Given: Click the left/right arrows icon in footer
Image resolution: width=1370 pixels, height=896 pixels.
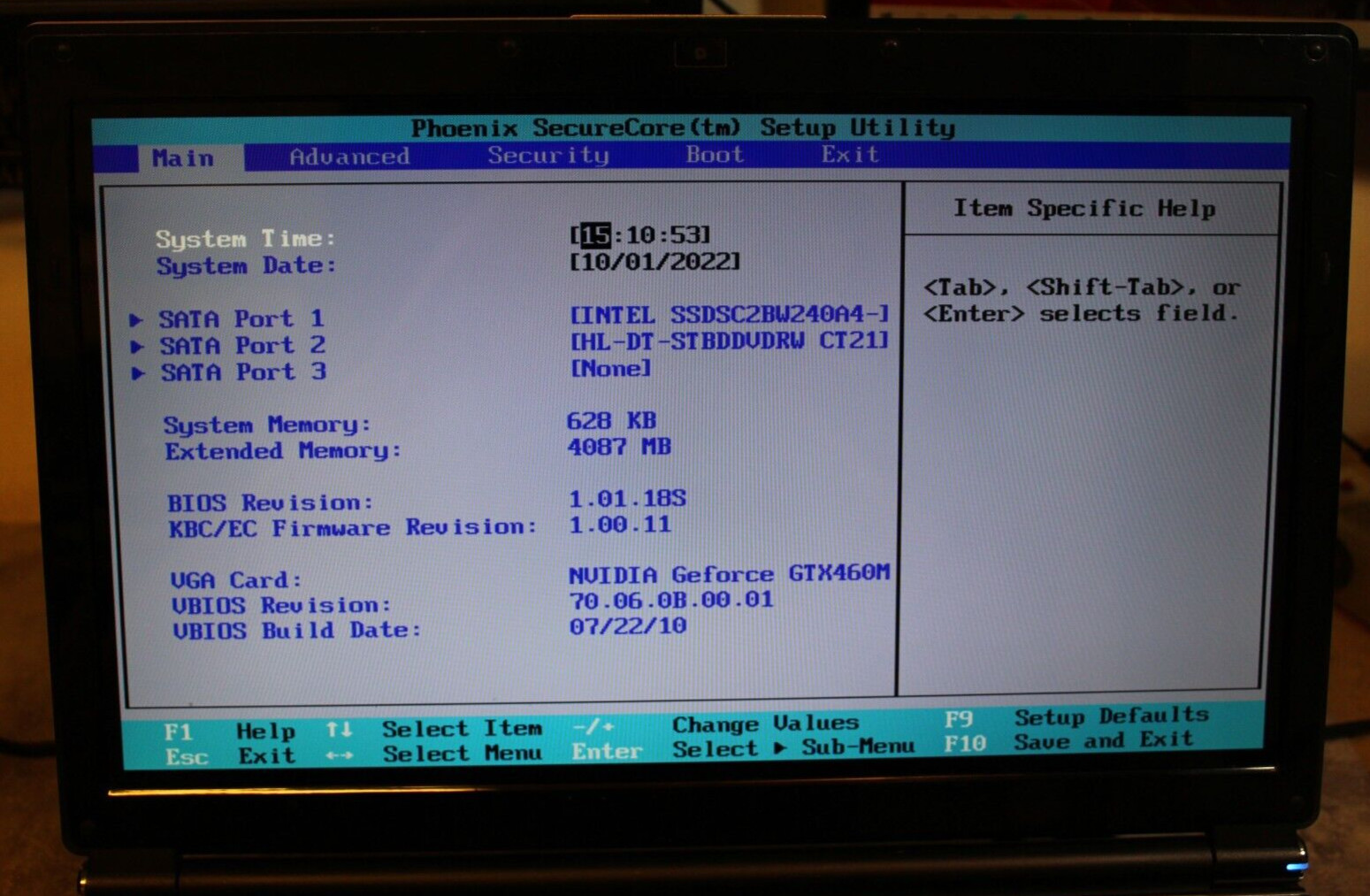Looking at the screenshot, I should coord(340,755).
